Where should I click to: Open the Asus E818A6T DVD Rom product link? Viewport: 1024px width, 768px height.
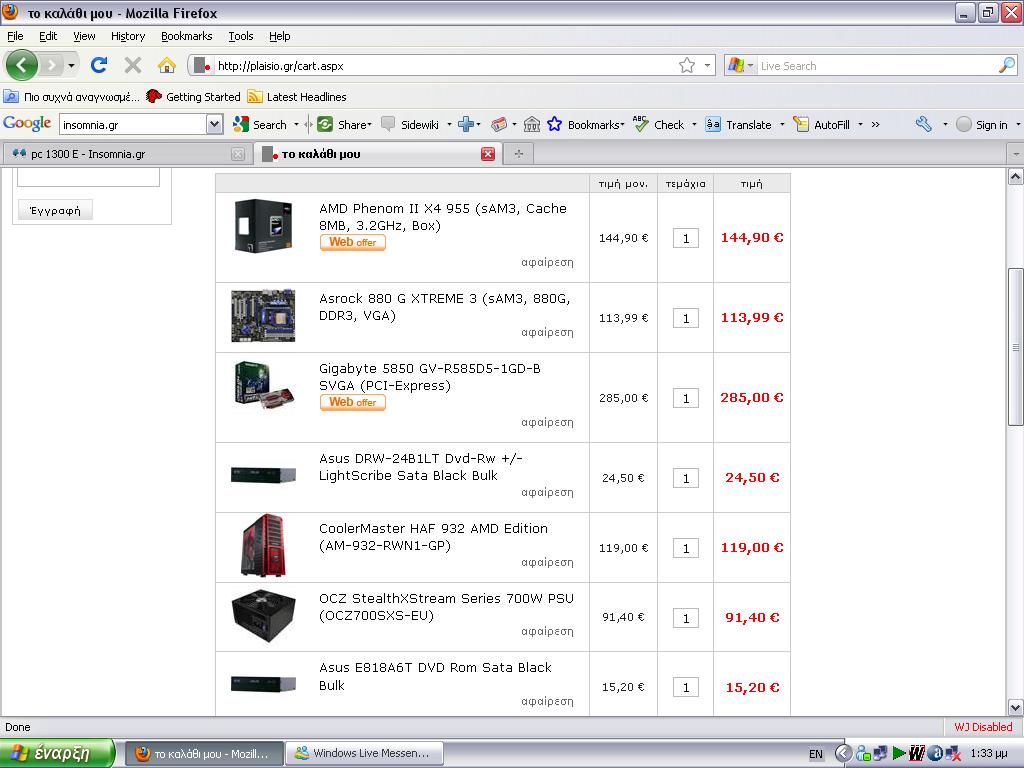435,677
